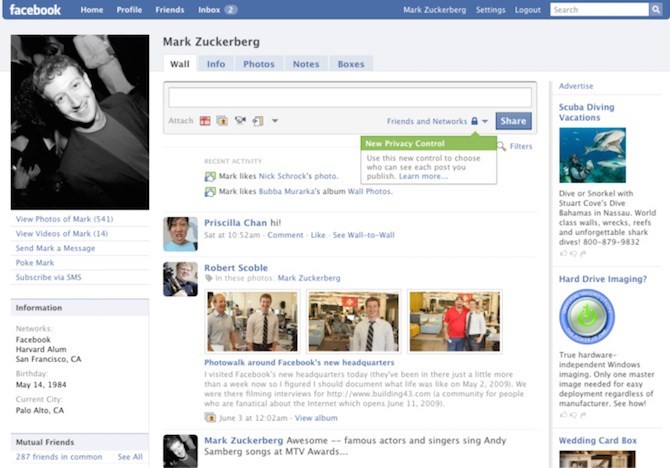Click Send Mark a Message

(x=55, y=248)
